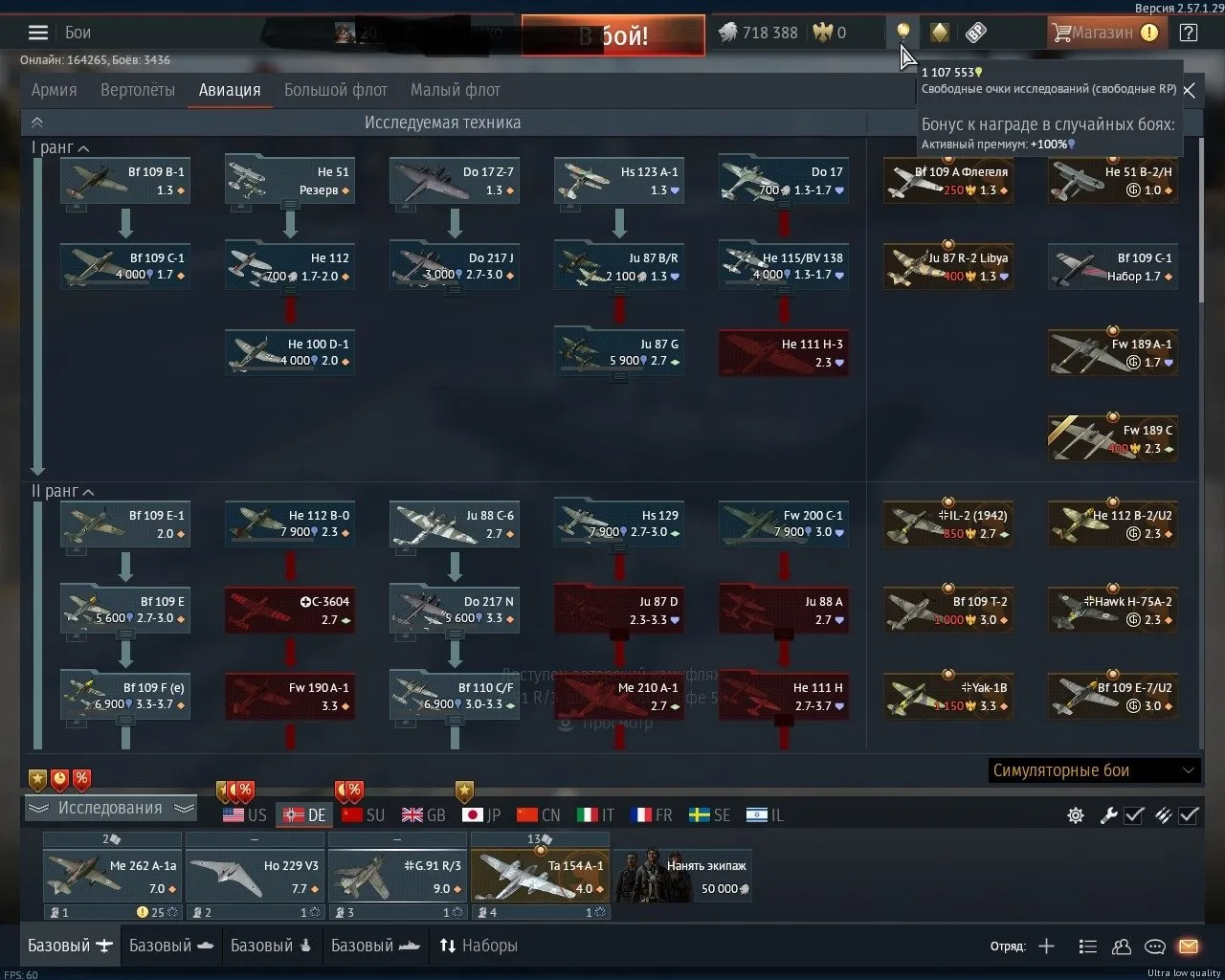
Task: Open the warbonds ticket icon
Action: 975,33
